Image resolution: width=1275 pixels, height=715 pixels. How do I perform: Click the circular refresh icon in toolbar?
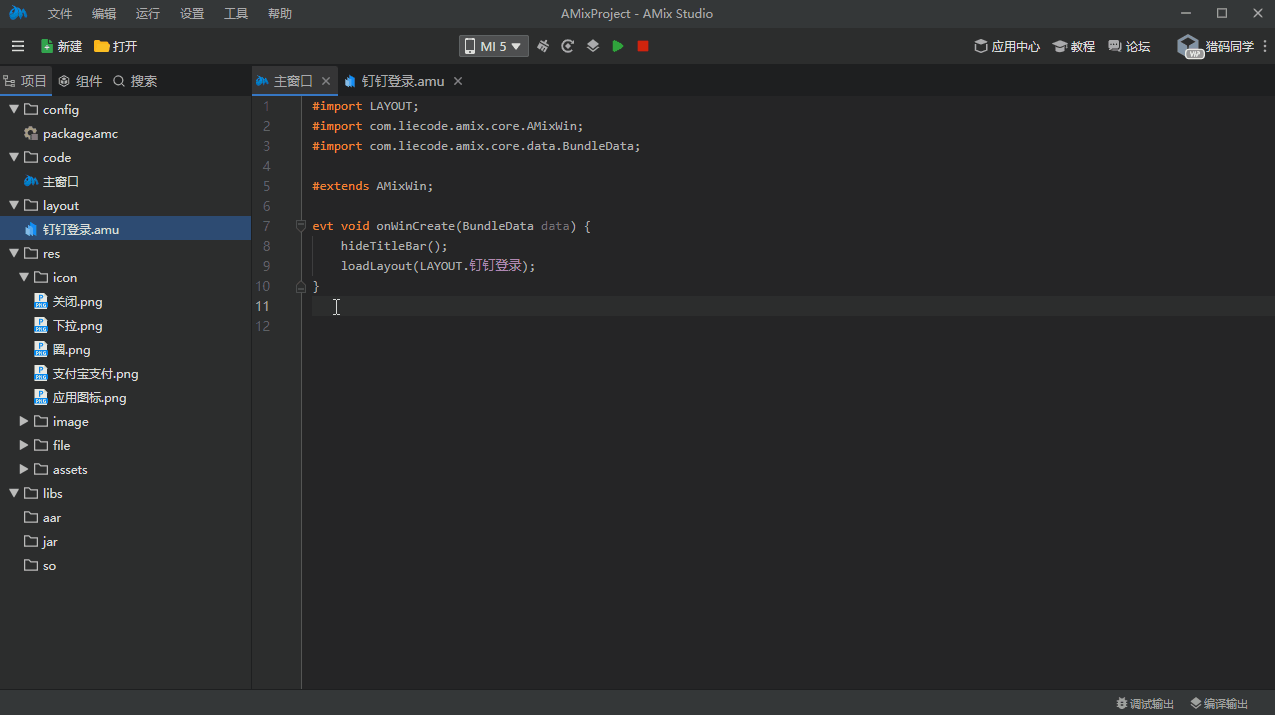click(x=568, y=46)
